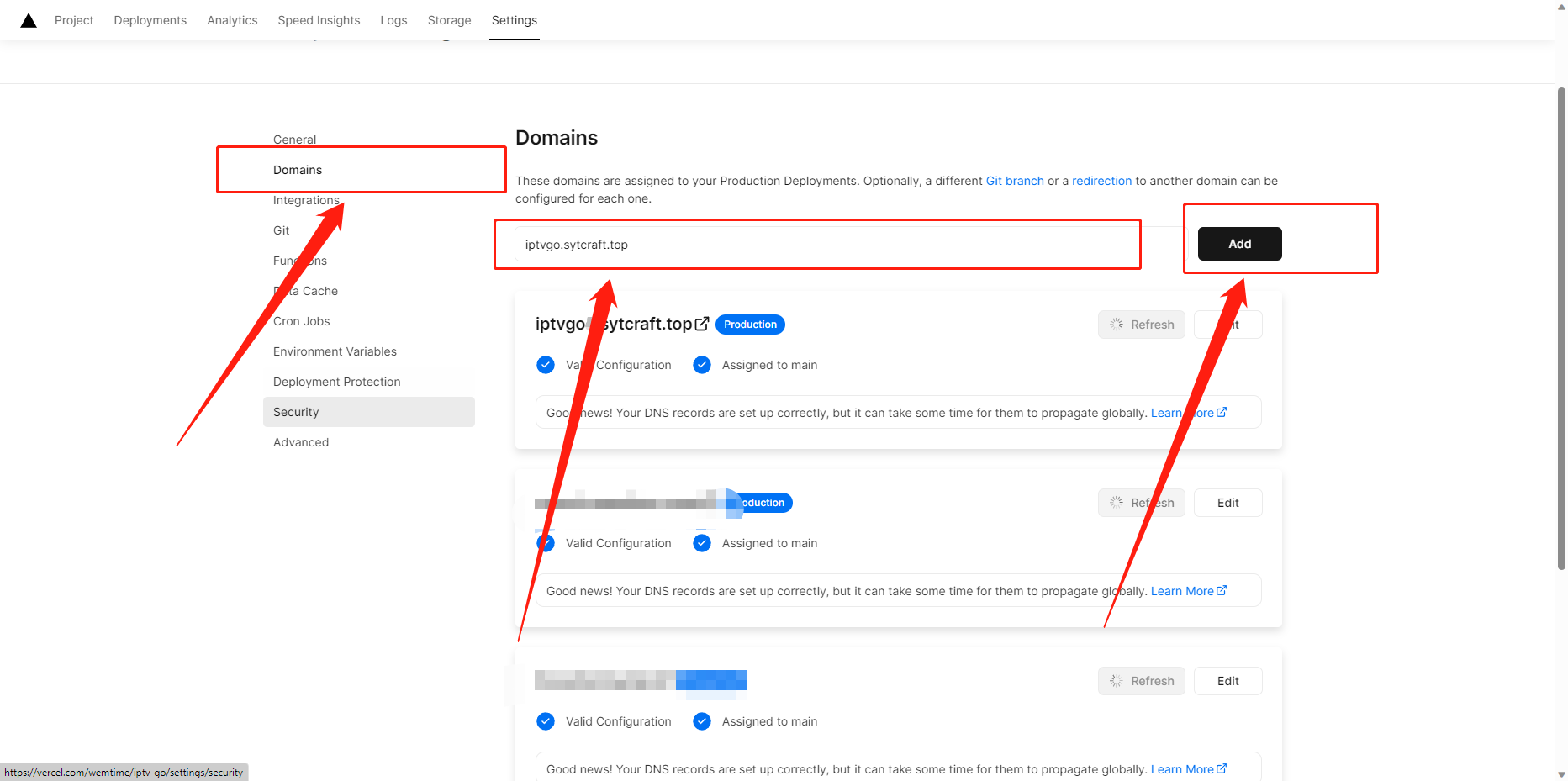1568x781 pixels.
Task: Switch to the Storage tab
Action: pos(449,20)
